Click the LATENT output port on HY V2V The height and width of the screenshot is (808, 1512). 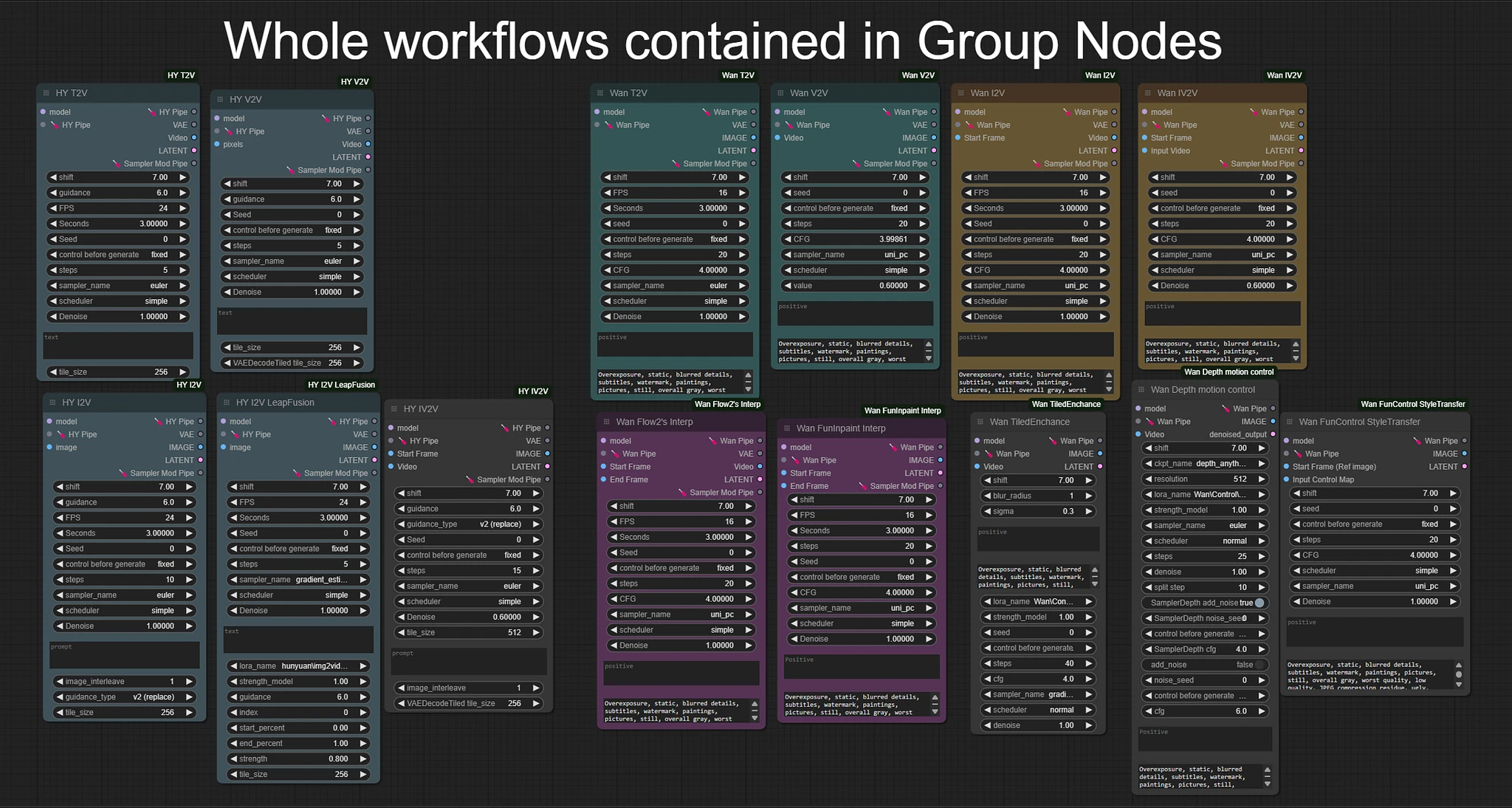pyautogui.click(x=368, y=157)
